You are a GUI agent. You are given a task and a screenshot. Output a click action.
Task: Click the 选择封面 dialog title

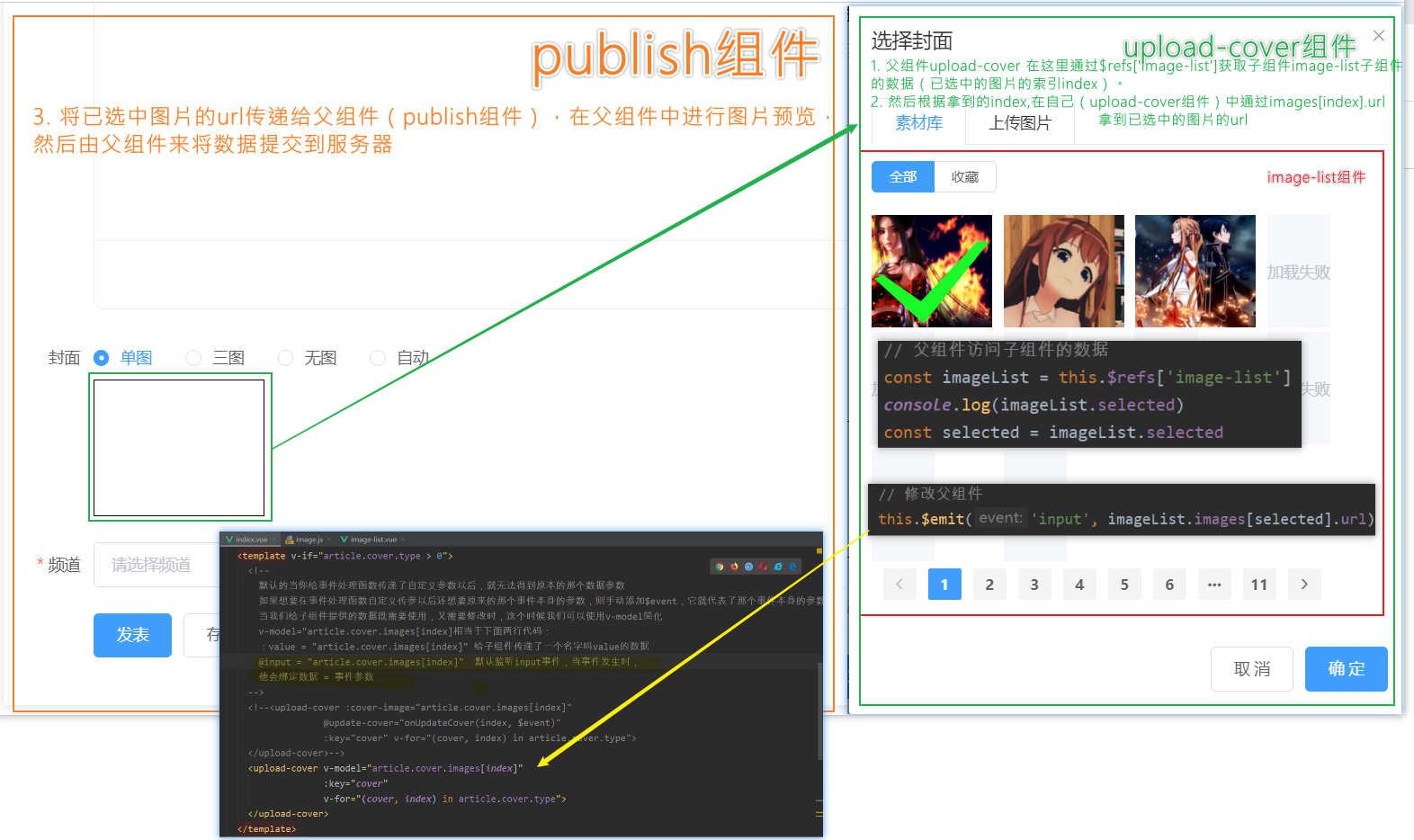tap(912, 40)
